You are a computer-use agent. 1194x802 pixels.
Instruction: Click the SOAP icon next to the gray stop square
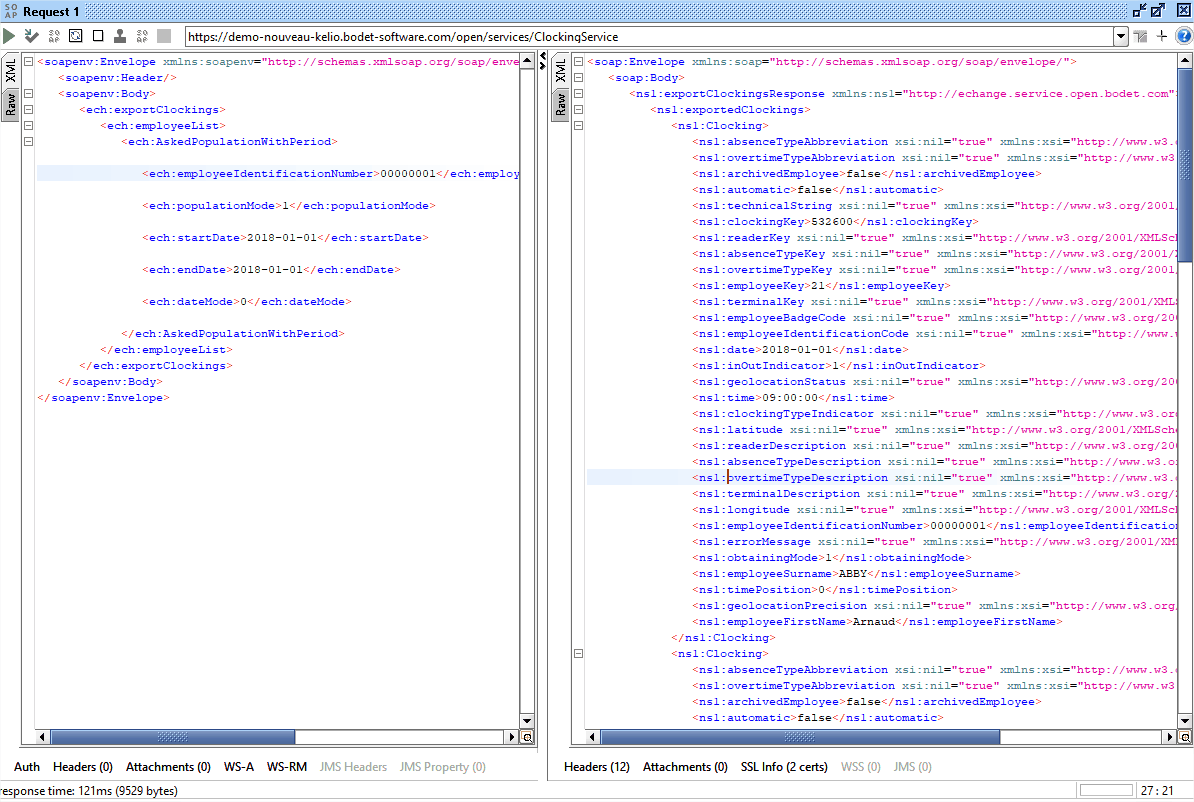pos(142,36)
